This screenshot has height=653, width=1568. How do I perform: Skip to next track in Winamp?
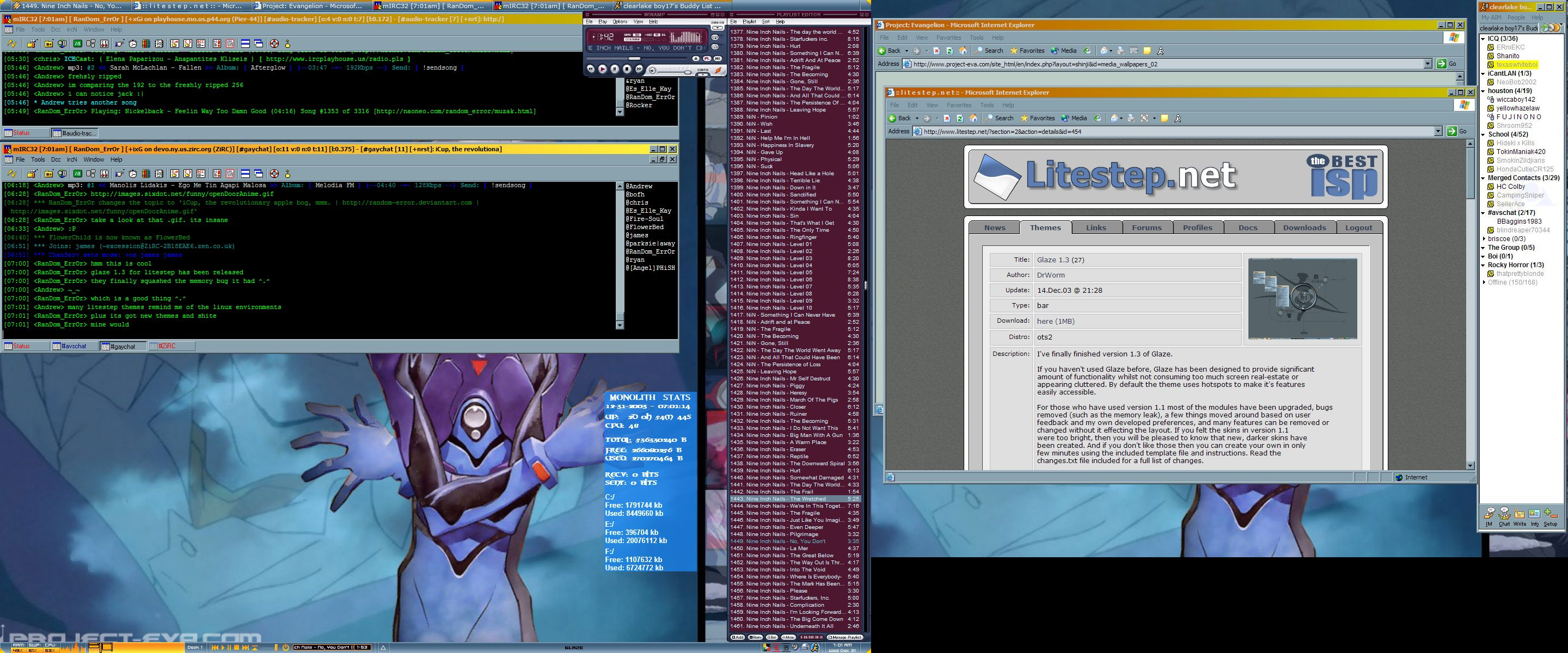tap(639, 69)
